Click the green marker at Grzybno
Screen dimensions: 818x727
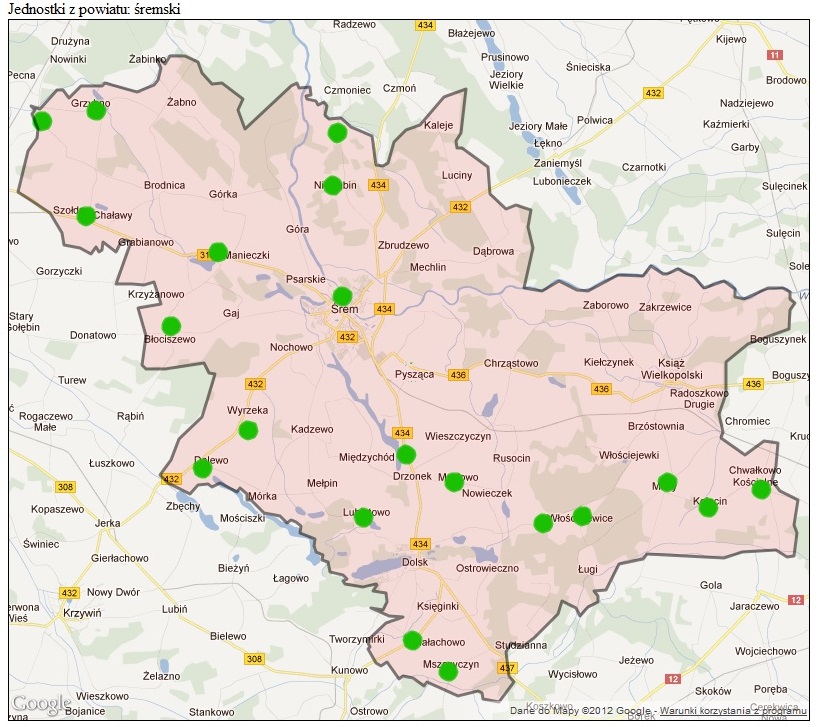pyautogui.click(x=96, y=111)
